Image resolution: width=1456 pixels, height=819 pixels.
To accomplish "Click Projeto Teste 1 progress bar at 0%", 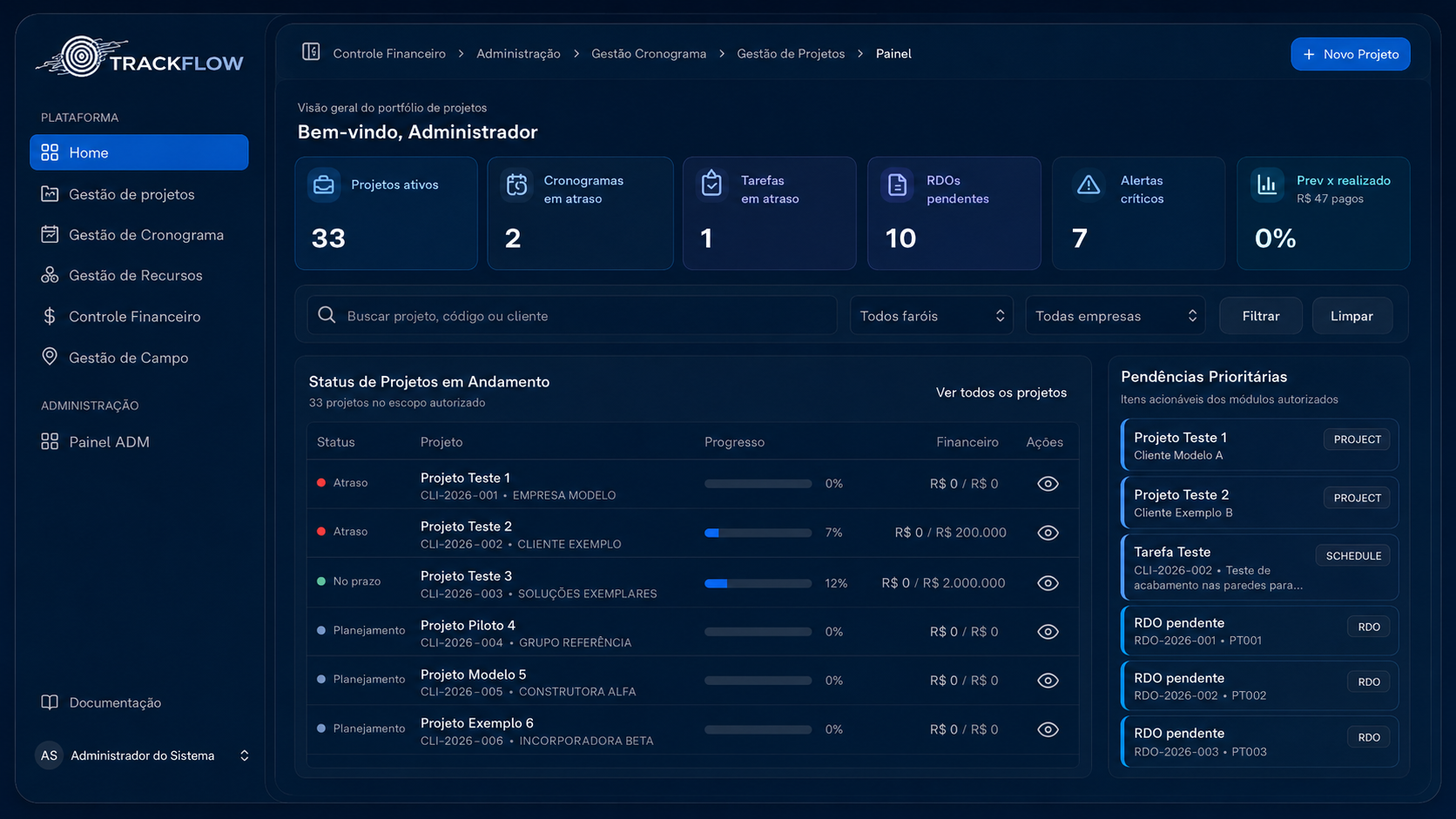I will click(758, 484).
